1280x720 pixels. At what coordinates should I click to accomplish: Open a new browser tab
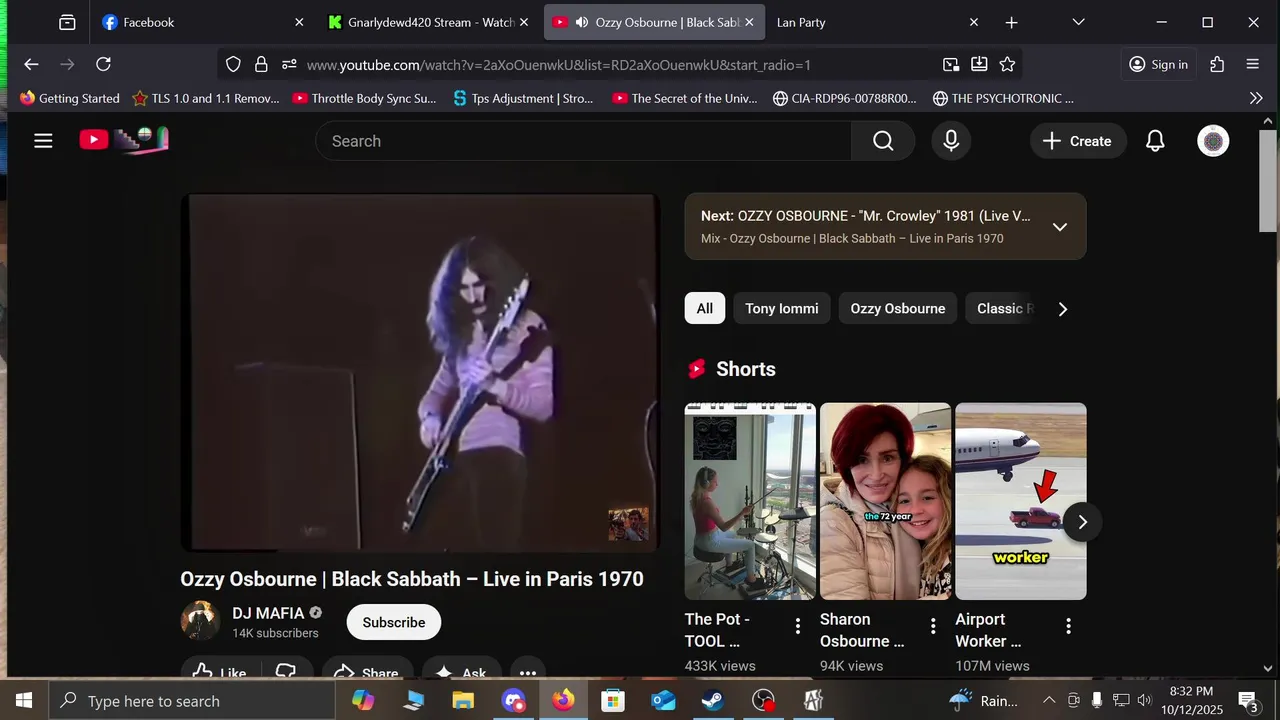point(1011,22)
